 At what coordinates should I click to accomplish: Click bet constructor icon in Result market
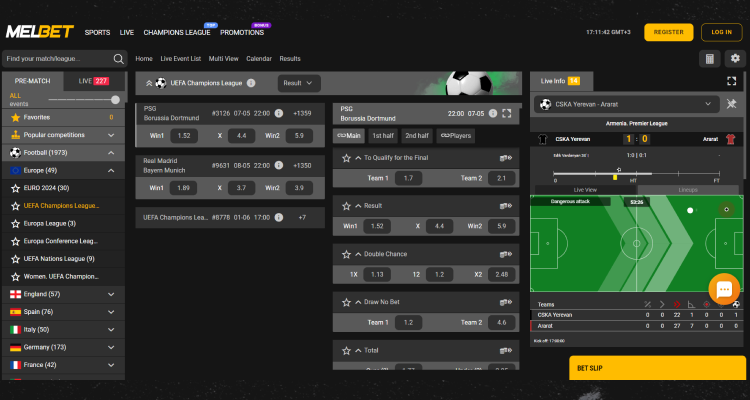click(506, 206)
